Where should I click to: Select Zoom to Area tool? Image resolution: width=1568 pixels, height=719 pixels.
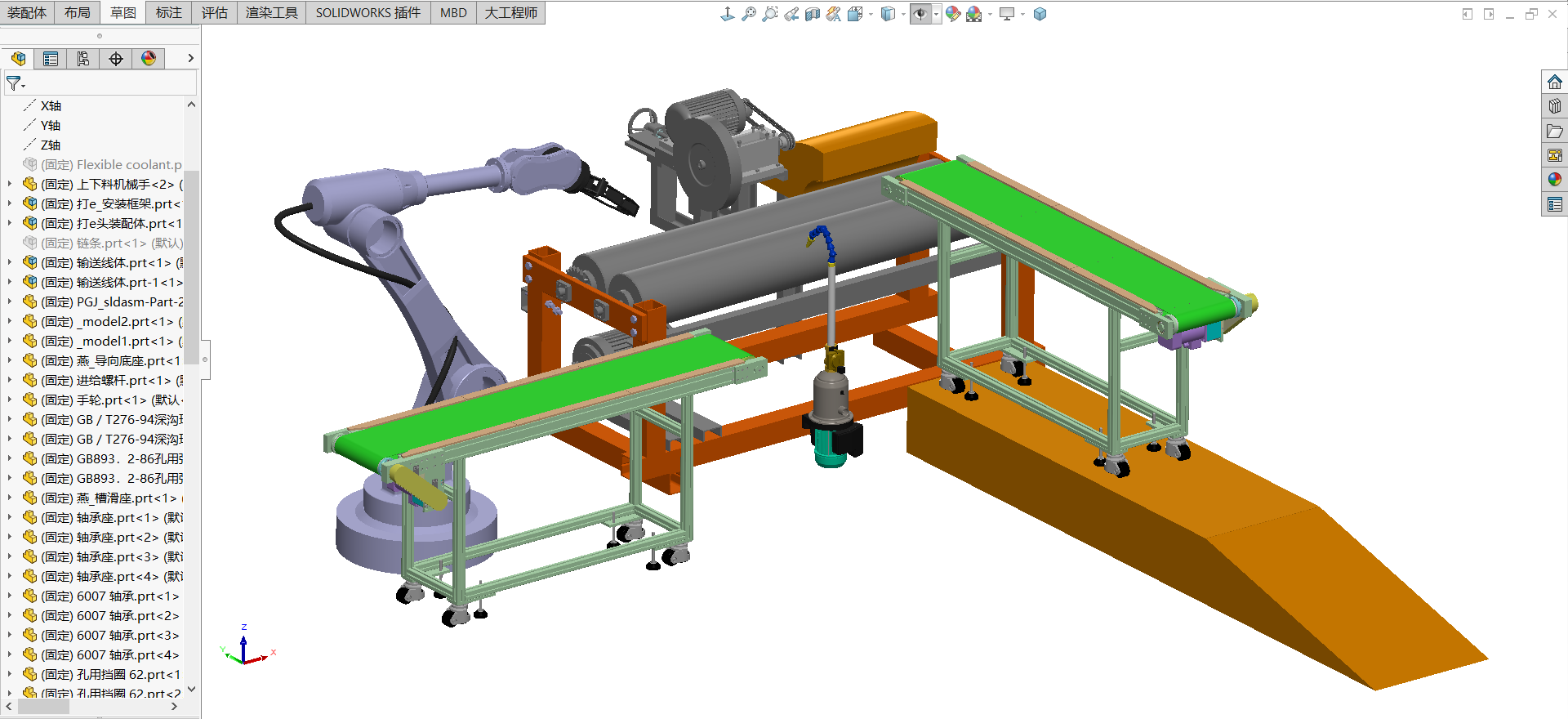(769, 14)
